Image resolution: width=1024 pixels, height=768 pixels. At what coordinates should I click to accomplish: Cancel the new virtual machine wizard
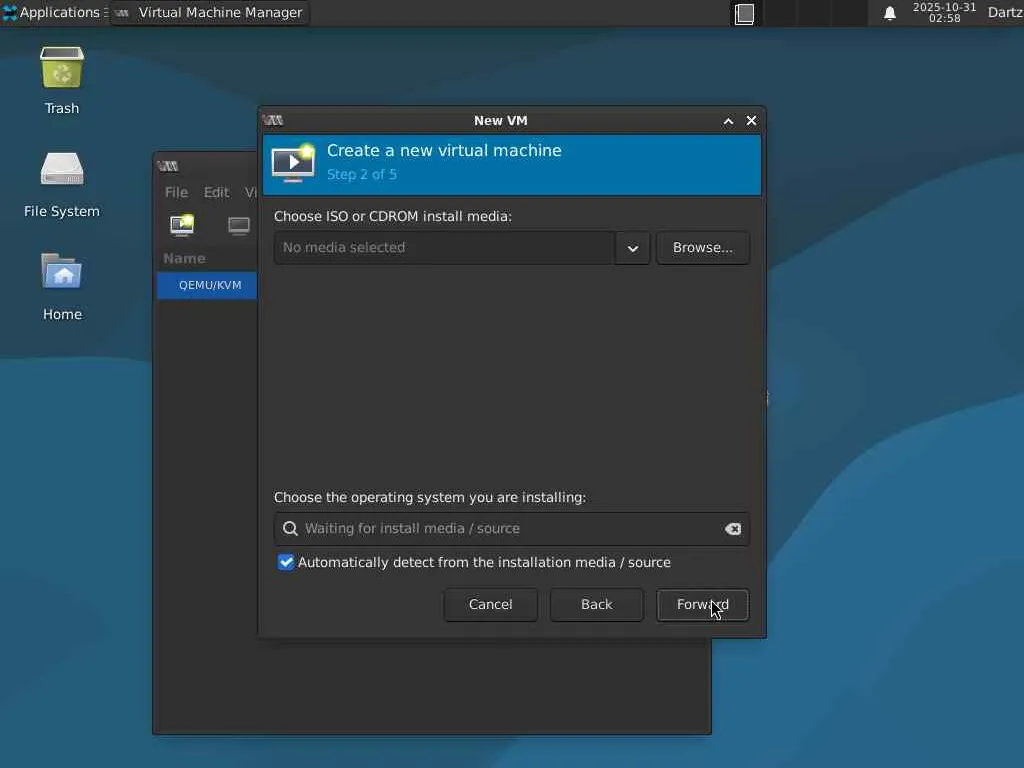[490, 605]
